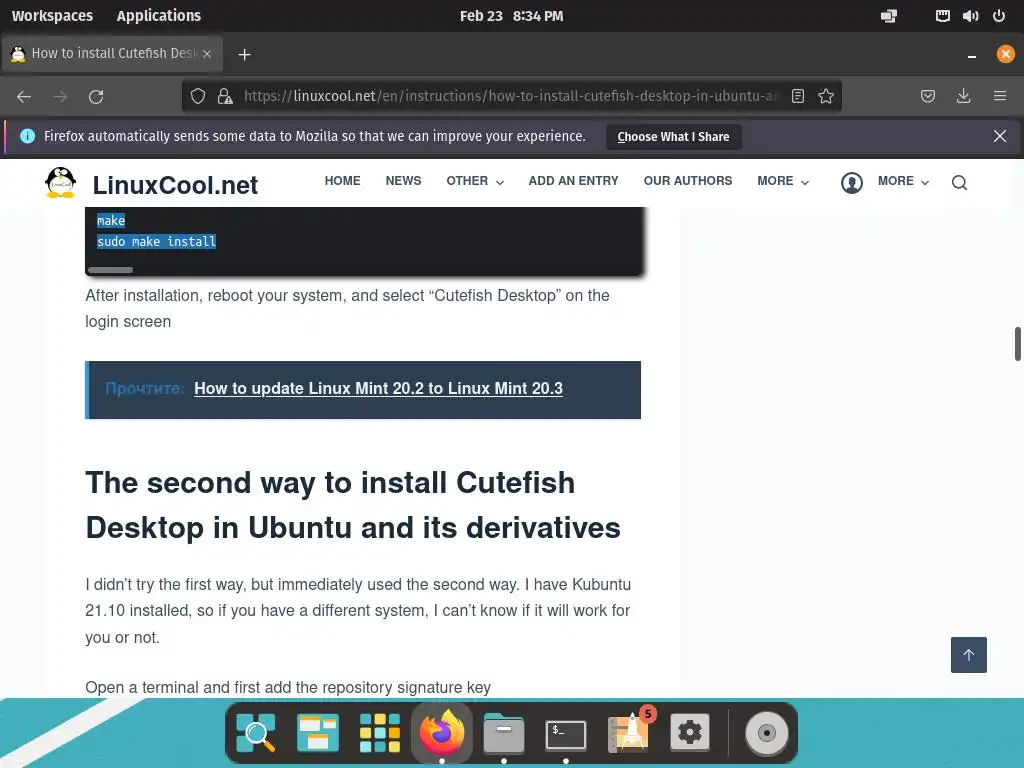The height and width of the screenshot is (768, 1024).
Task: Select the 'How to install Cutefish Desktop' tab
Action: click(112, 54)
